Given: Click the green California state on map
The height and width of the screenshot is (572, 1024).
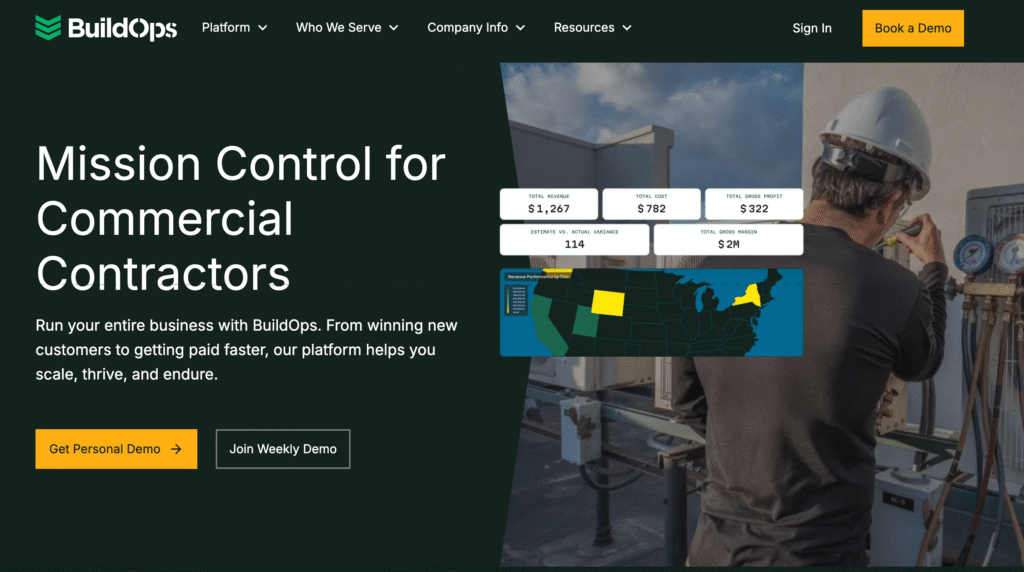Looking at the screenshot, I should 547,325.
